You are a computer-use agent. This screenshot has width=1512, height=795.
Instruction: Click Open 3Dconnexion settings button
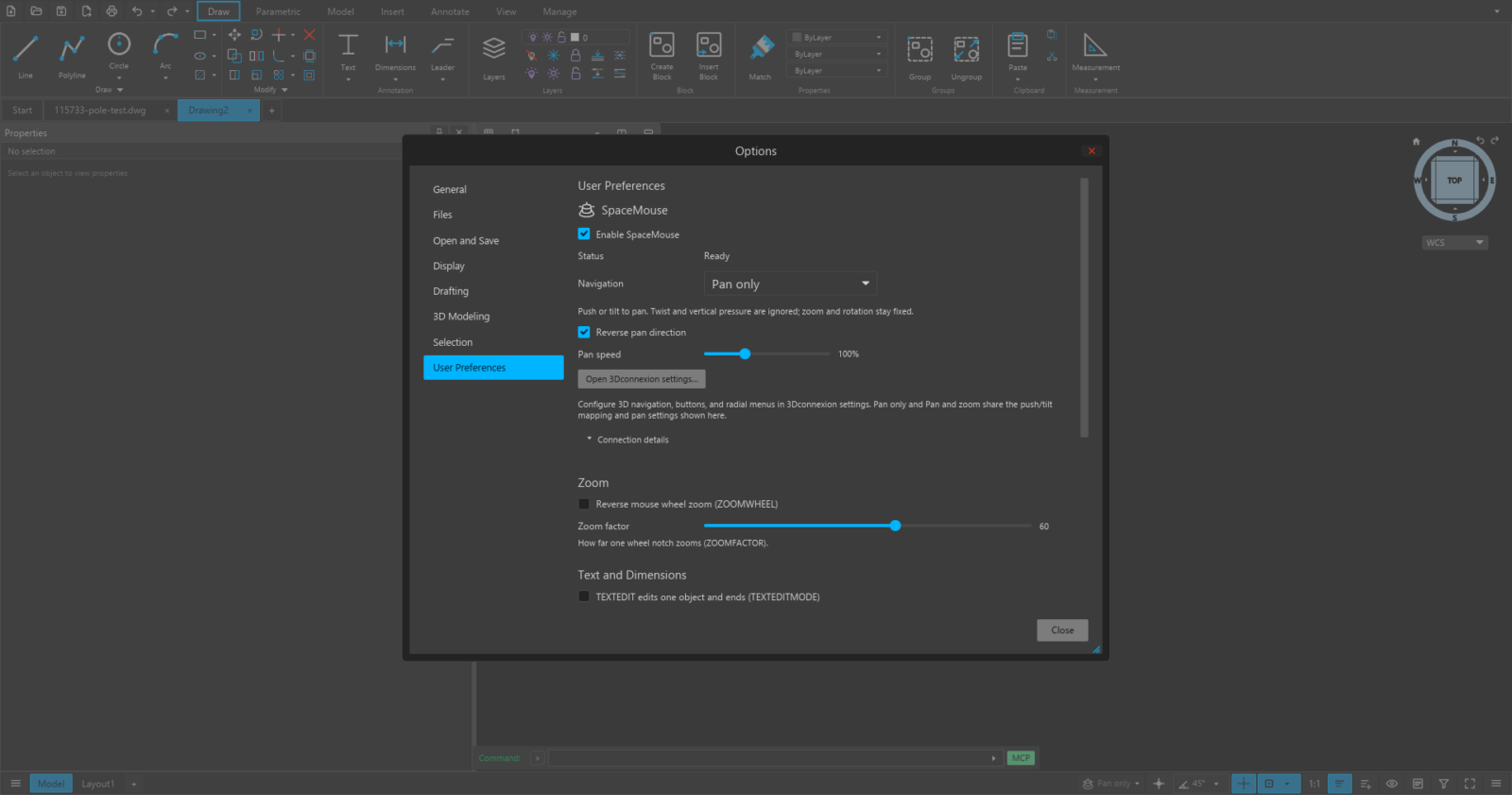[642, 379]
